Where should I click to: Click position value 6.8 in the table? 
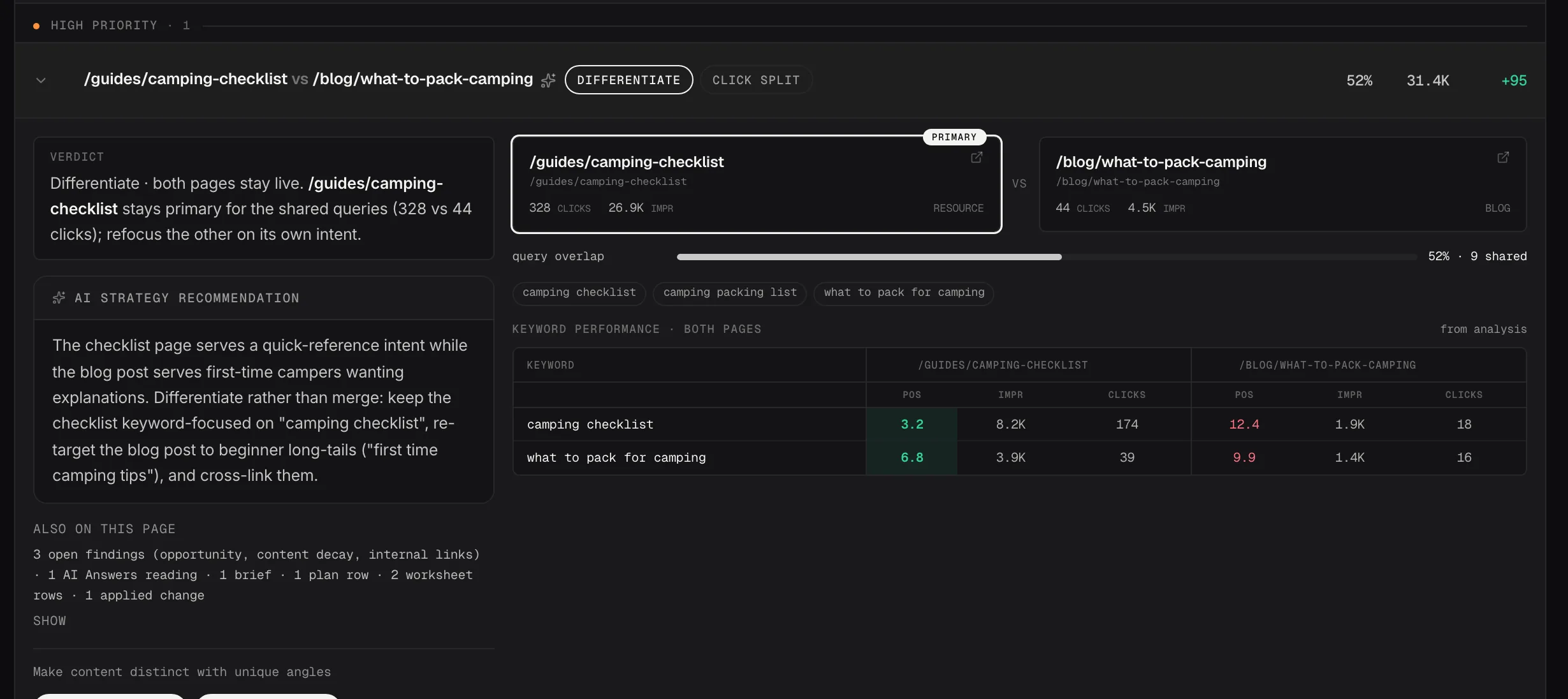(911, 457)
